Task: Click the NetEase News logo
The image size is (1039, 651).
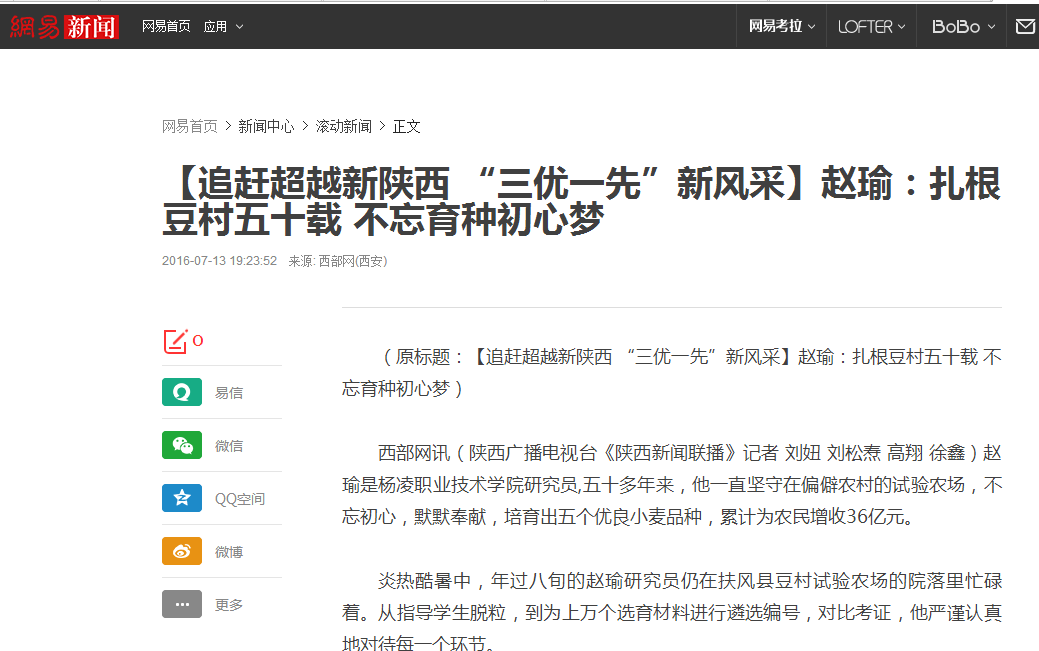Action: click(65, 27)
